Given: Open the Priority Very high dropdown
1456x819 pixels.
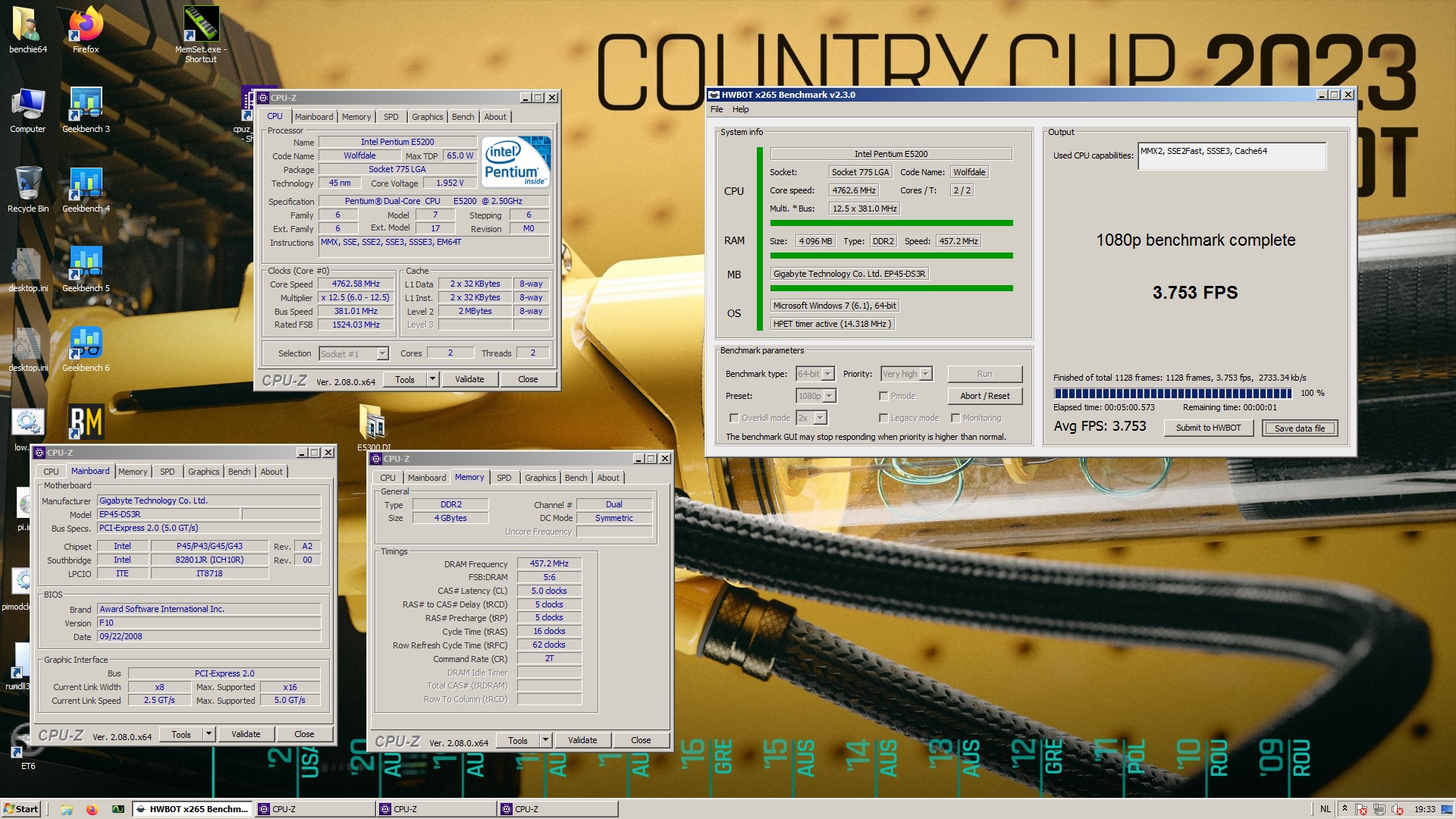Looking at the screenshot, I should click(905, 374).
